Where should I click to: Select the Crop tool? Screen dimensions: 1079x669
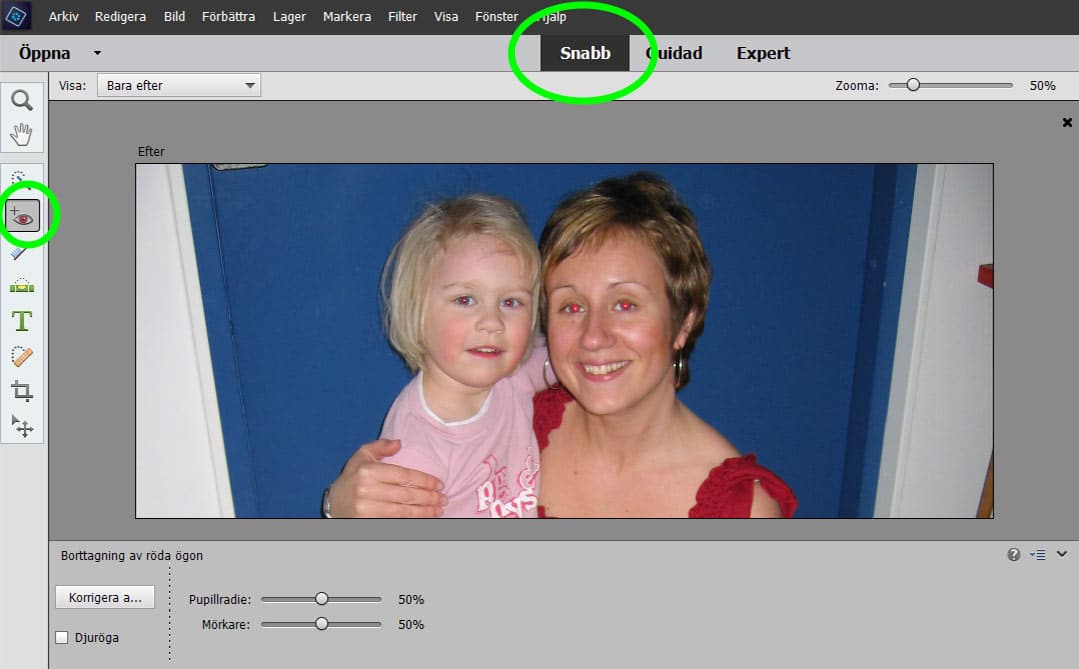21,391
